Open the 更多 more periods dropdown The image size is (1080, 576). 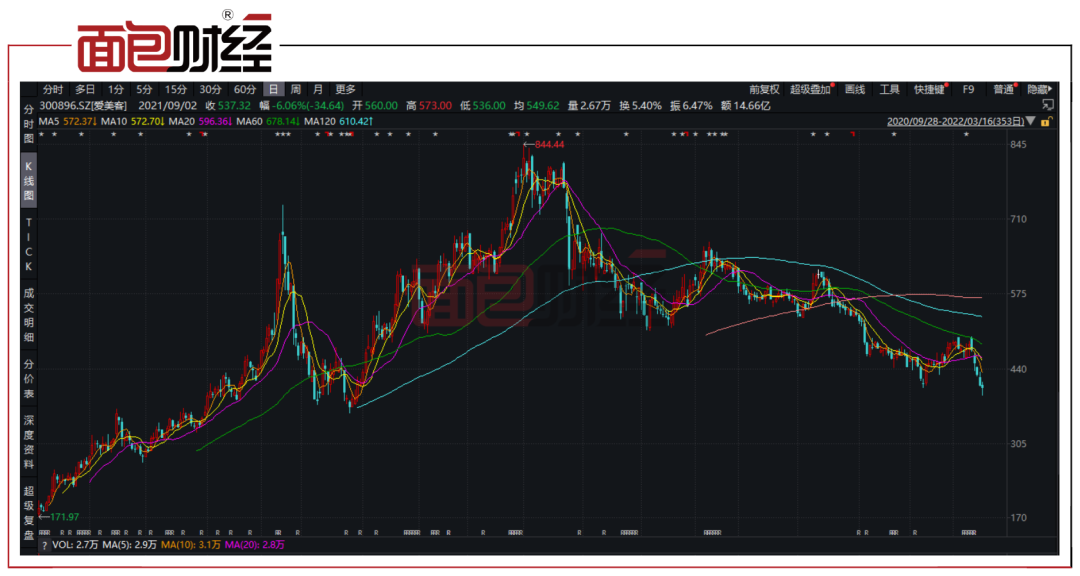click(346, 89)
